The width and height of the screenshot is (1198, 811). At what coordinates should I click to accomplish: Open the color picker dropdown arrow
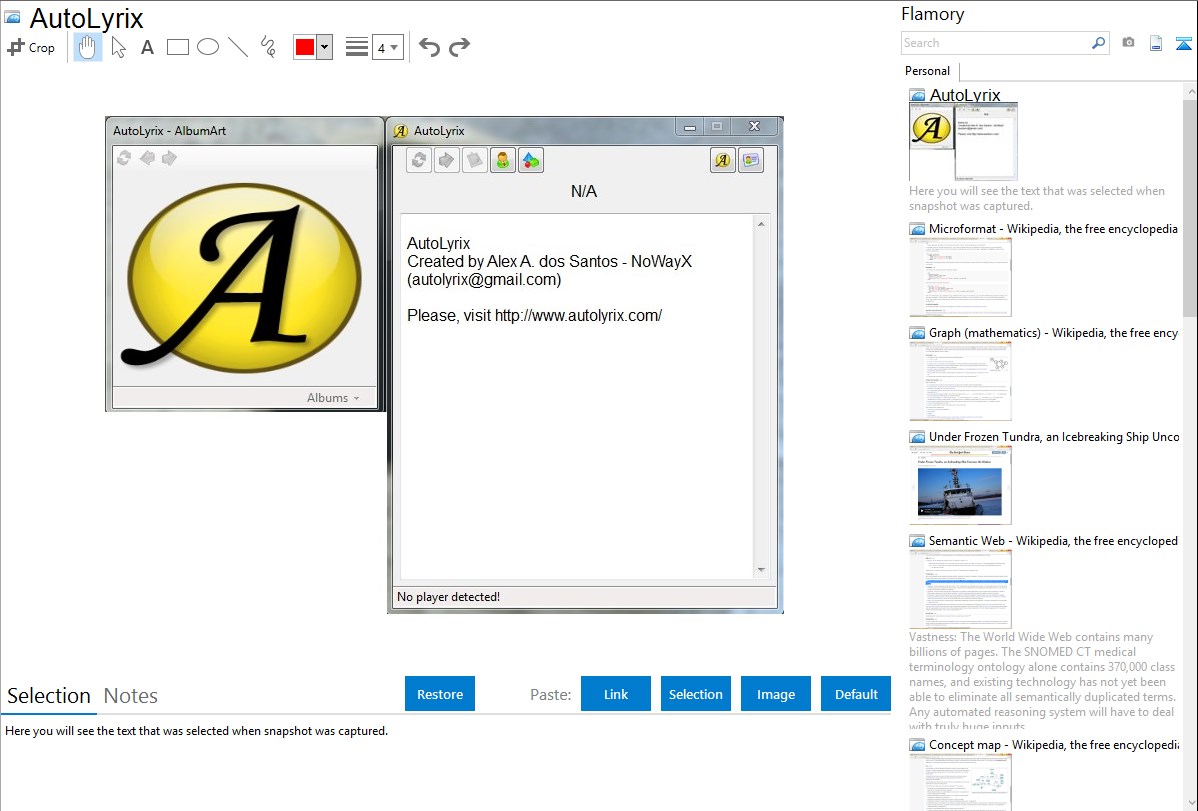pyautogui.click(x=325, y=47)
